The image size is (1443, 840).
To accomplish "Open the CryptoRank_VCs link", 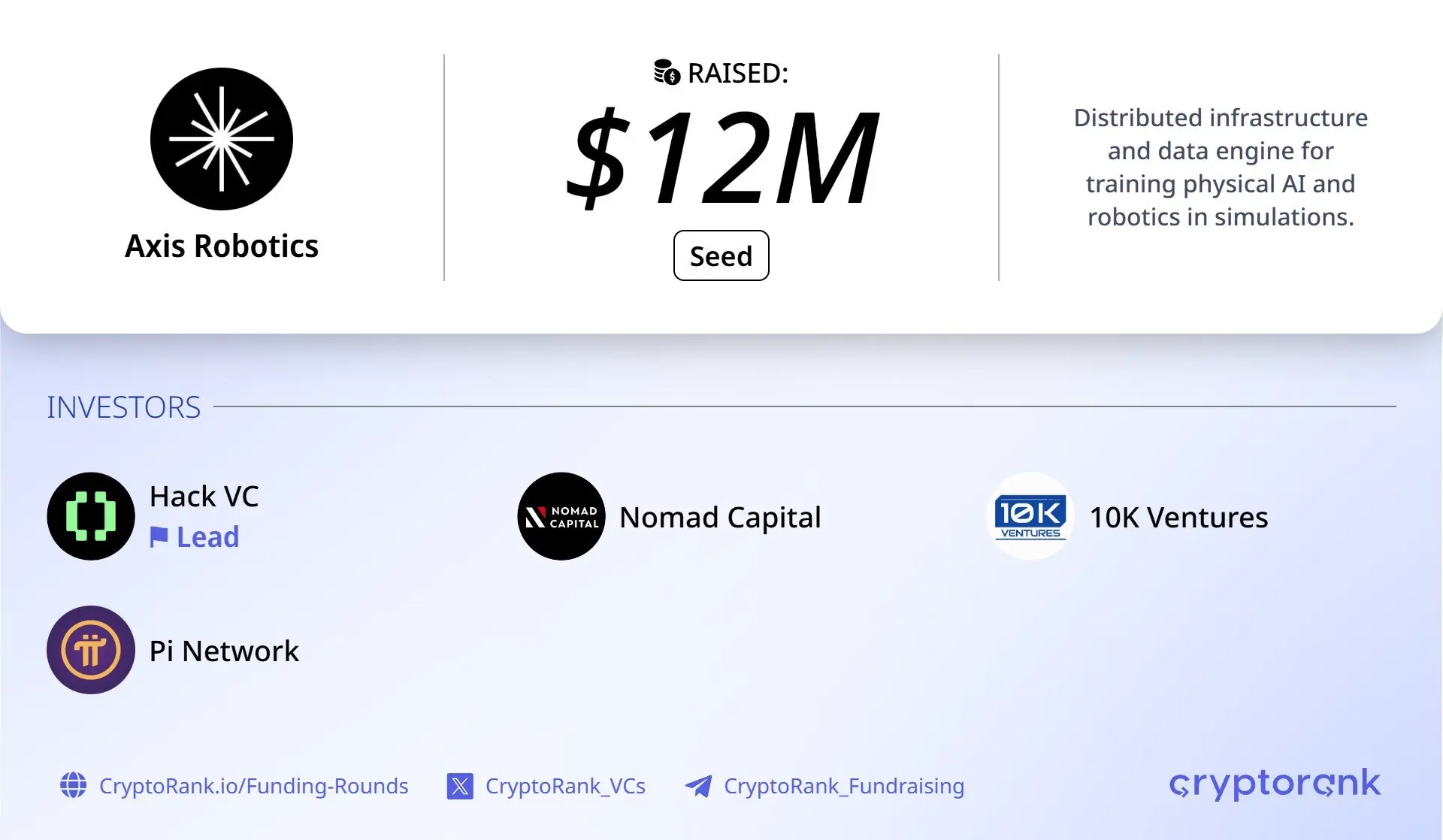I will pos(565,786).
